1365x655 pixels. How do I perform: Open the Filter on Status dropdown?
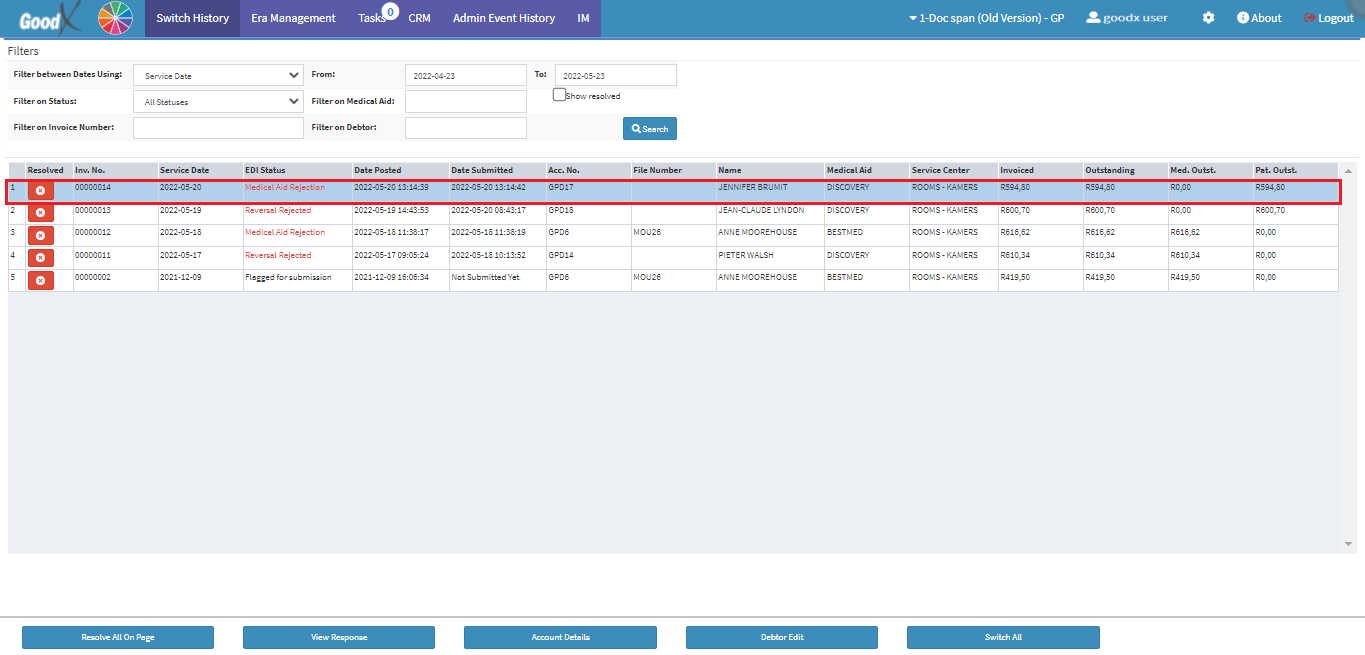pos(218,101)
